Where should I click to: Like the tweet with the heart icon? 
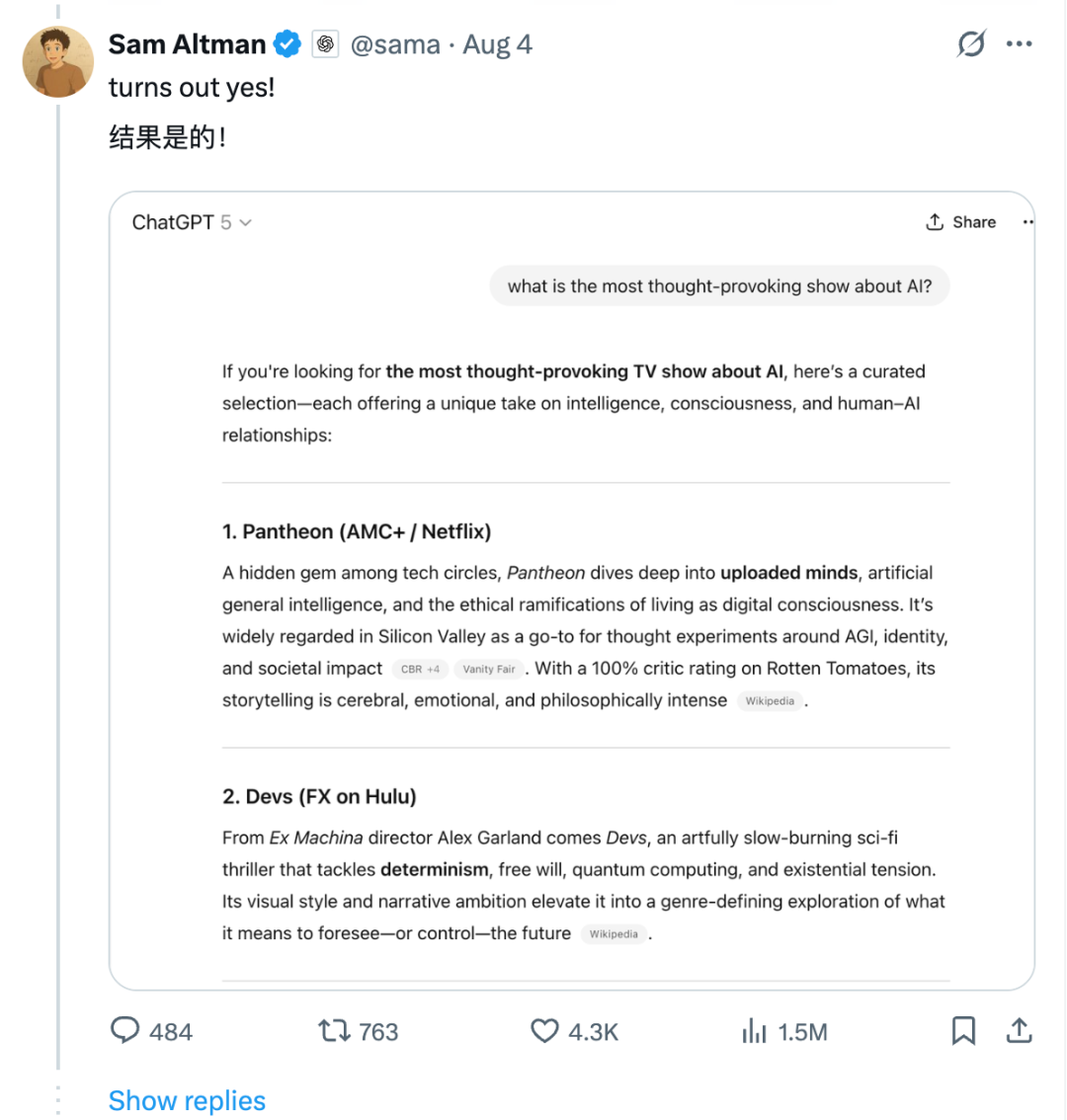coord(544,1031)
